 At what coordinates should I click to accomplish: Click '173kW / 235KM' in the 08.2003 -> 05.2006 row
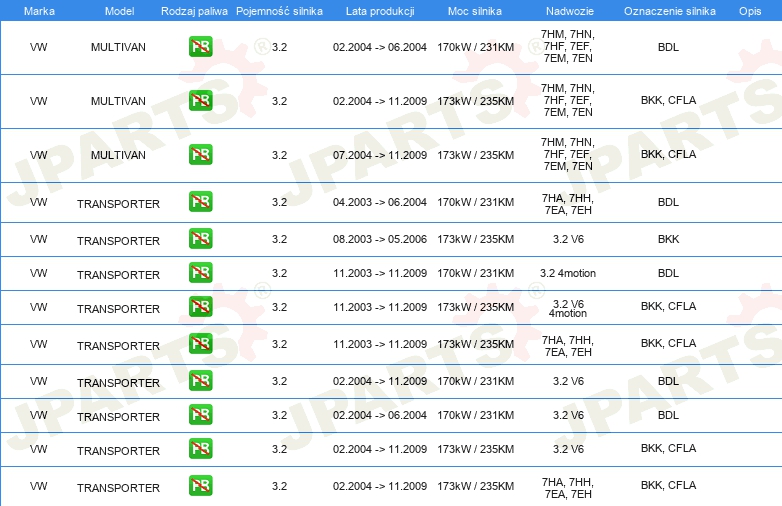(475, 239)
